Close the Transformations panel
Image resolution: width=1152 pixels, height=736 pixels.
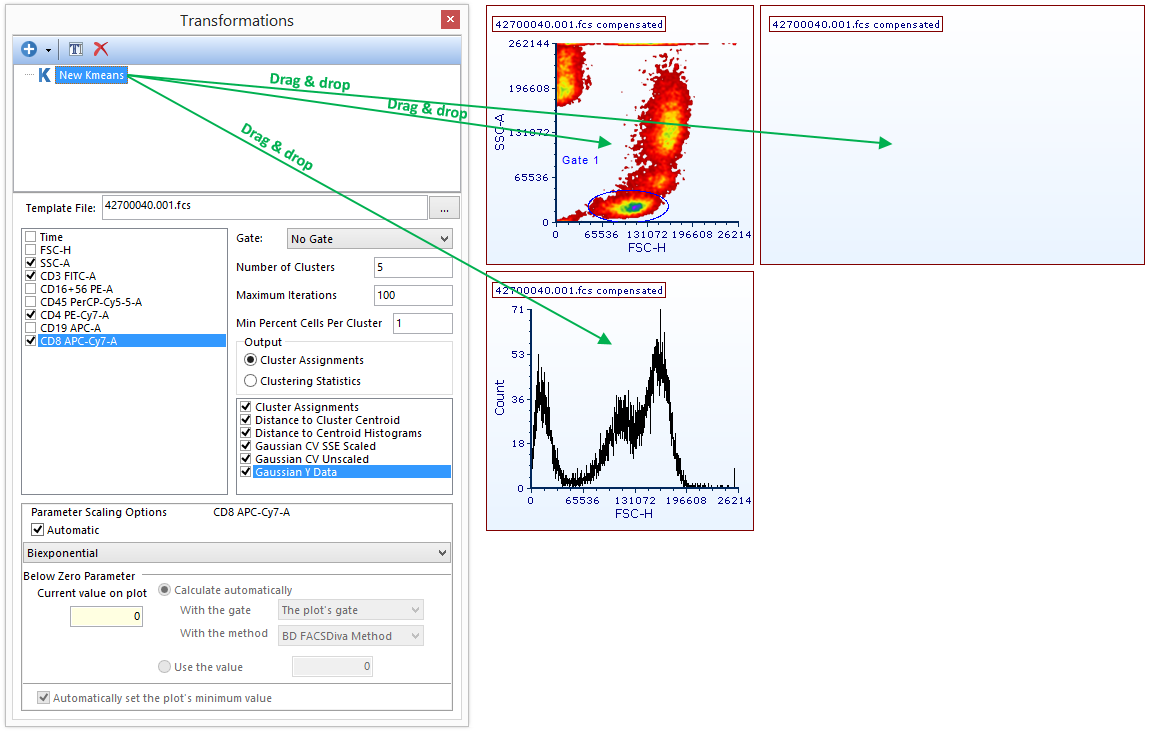pos(450,20)
